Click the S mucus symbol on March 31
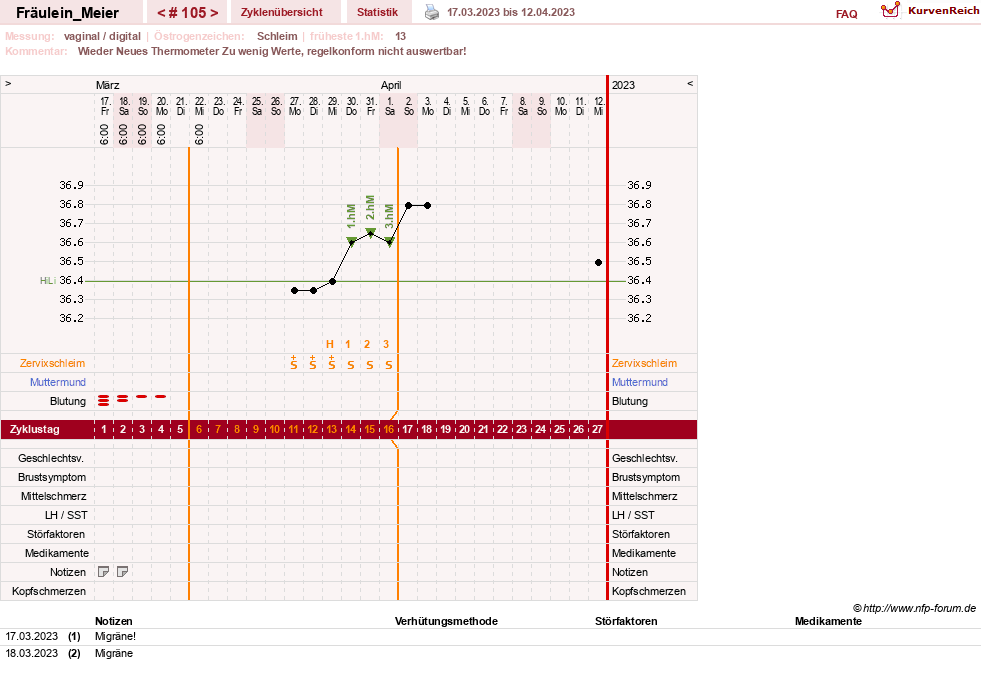 (x=370, y=365)
